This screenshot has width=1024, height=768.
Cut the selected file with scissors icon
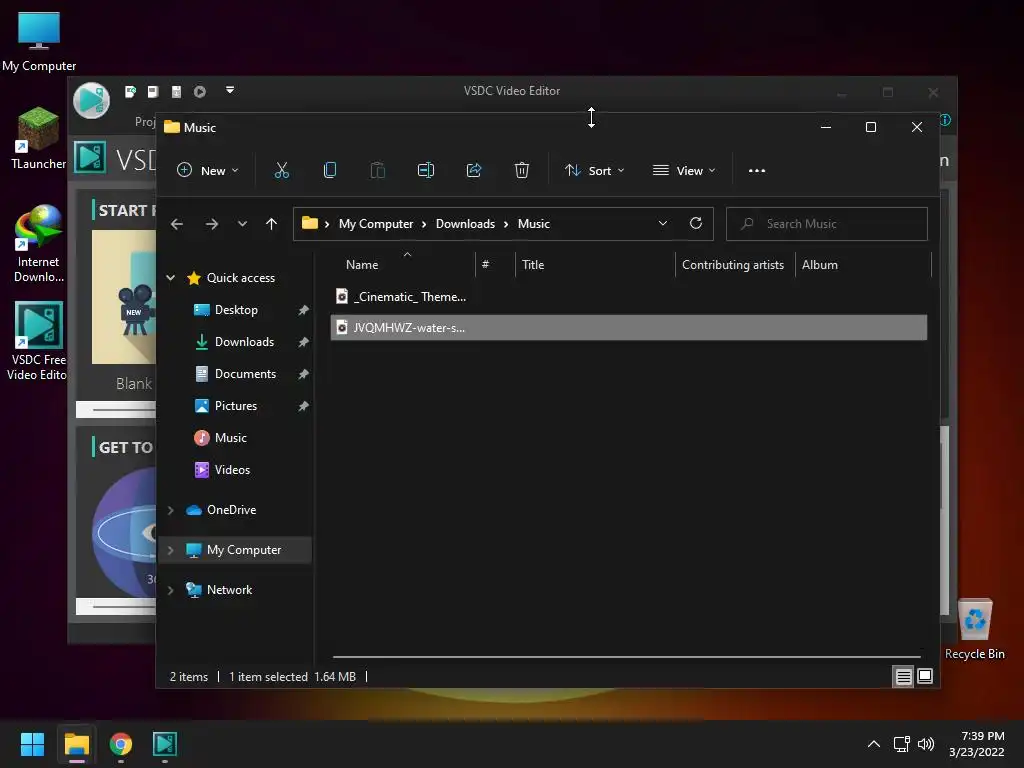click(281, 170)
